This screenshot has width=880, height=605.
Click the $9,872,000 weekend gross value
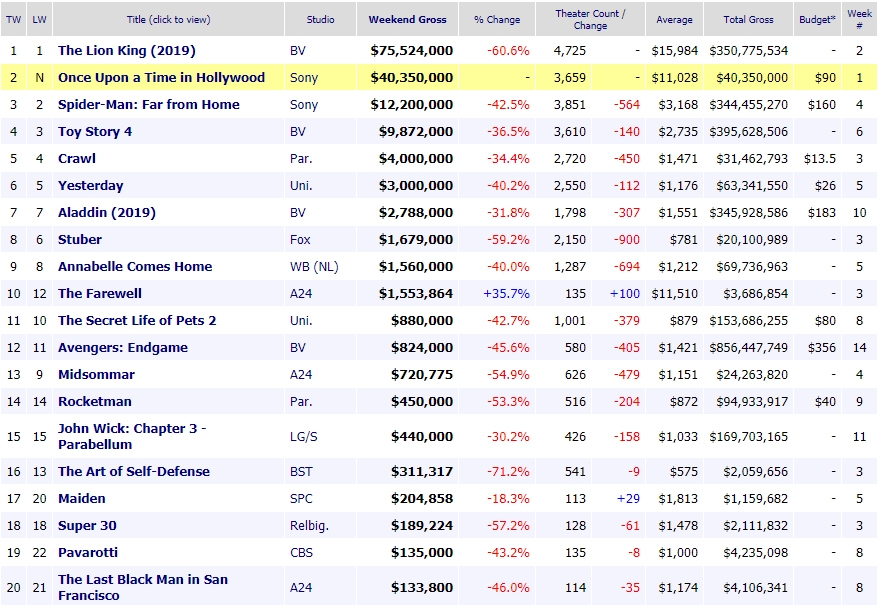pos(416,131)
